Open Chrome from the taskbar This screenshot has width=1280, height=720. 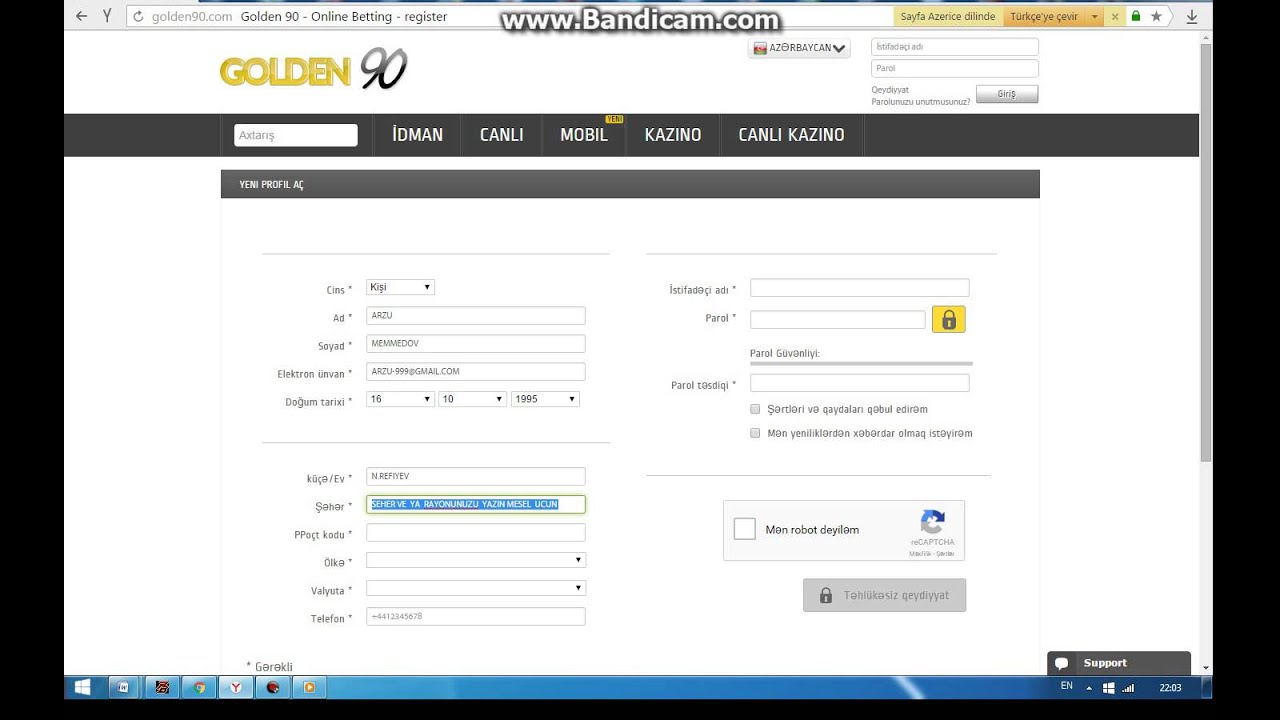(199, 687)
